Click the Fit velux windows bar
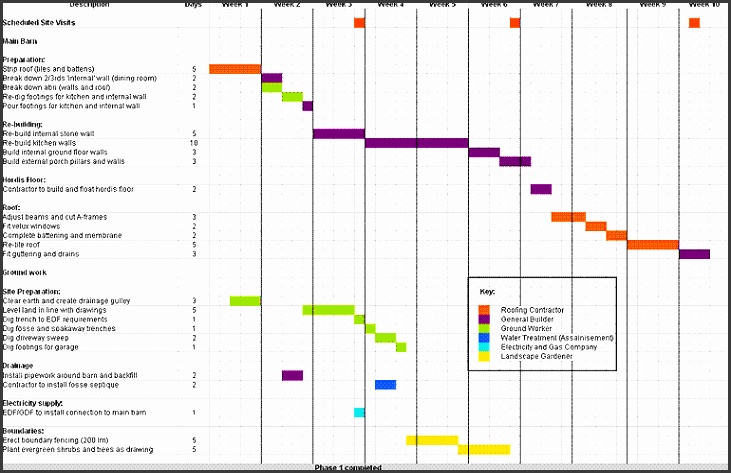This screenshot has width=731, height=473. point(596,226)
